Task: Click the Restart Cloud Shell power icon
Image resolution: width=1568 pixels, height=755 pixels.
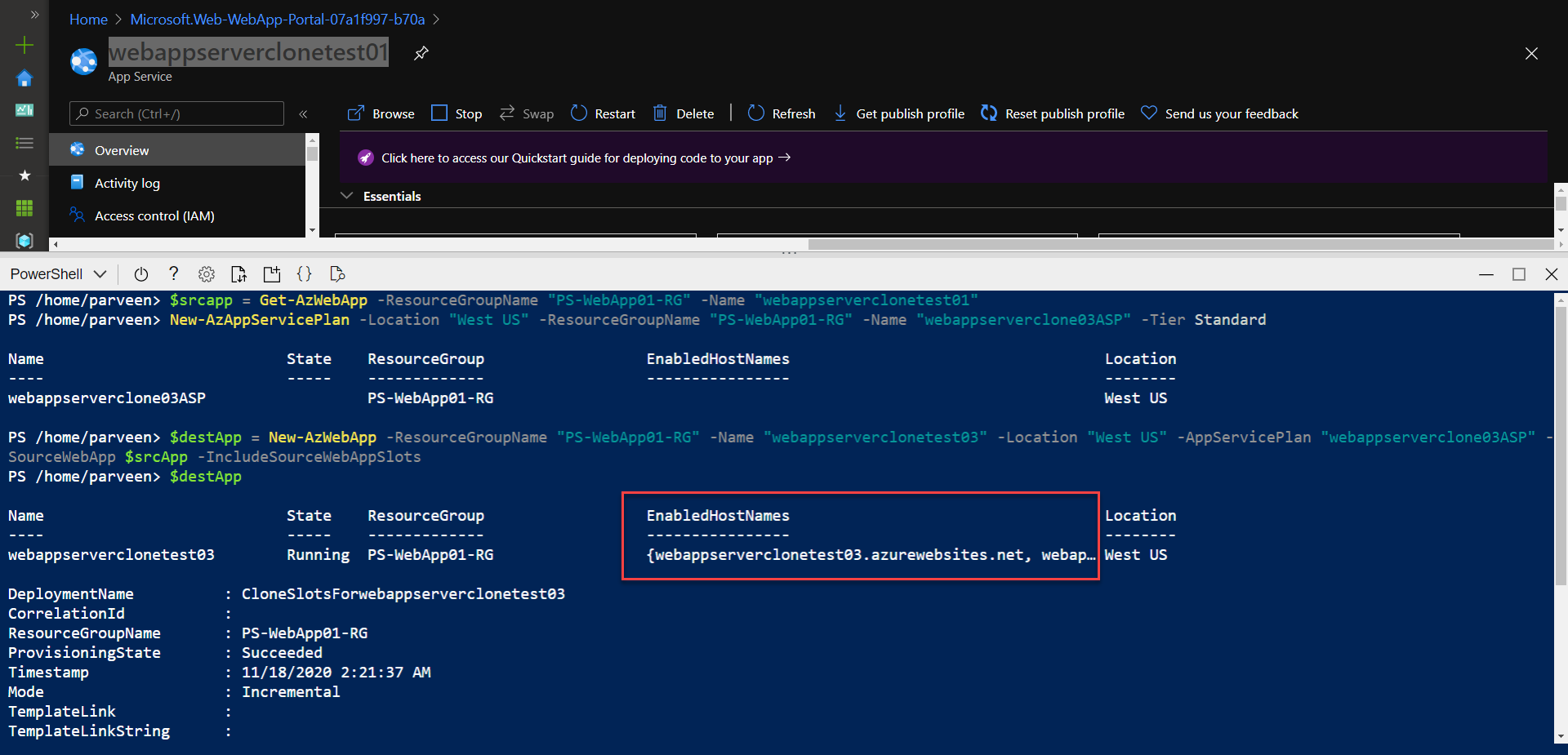Action: [141, 274]
